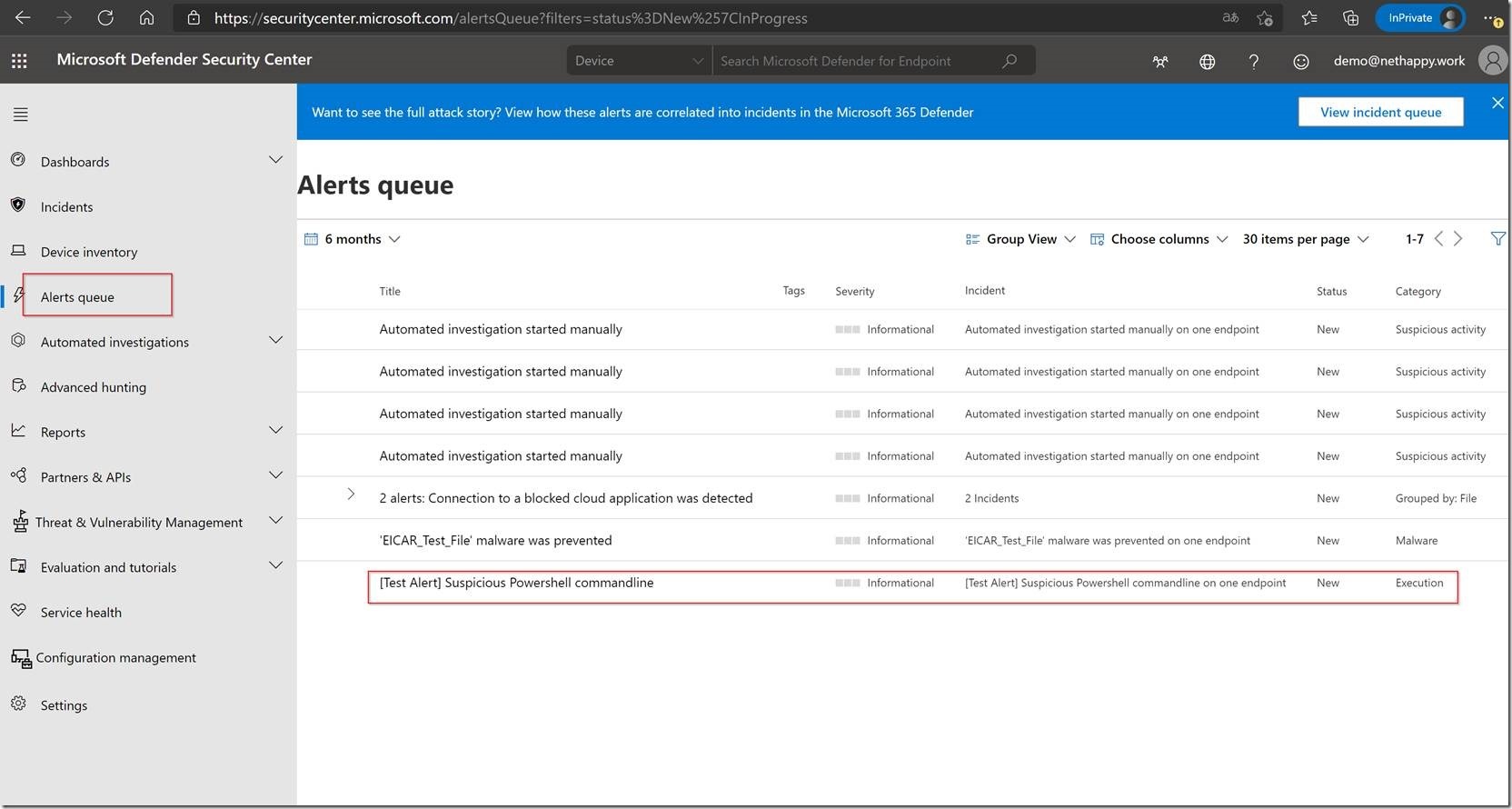Expand the Partners & APIs chevron
Image resolution: width=1512 pixels, height=809 pixels.
click(275, 475)
